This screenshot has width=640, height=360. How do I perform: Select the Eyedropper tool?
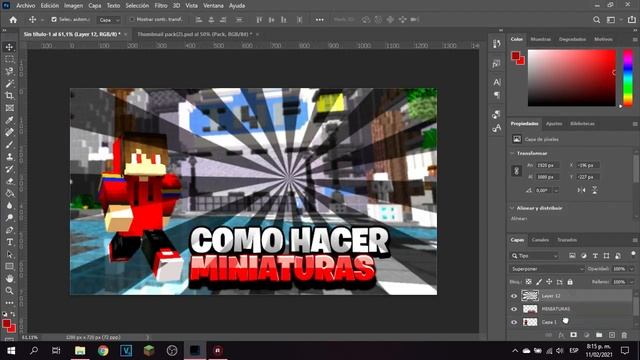tap(9, 120)
